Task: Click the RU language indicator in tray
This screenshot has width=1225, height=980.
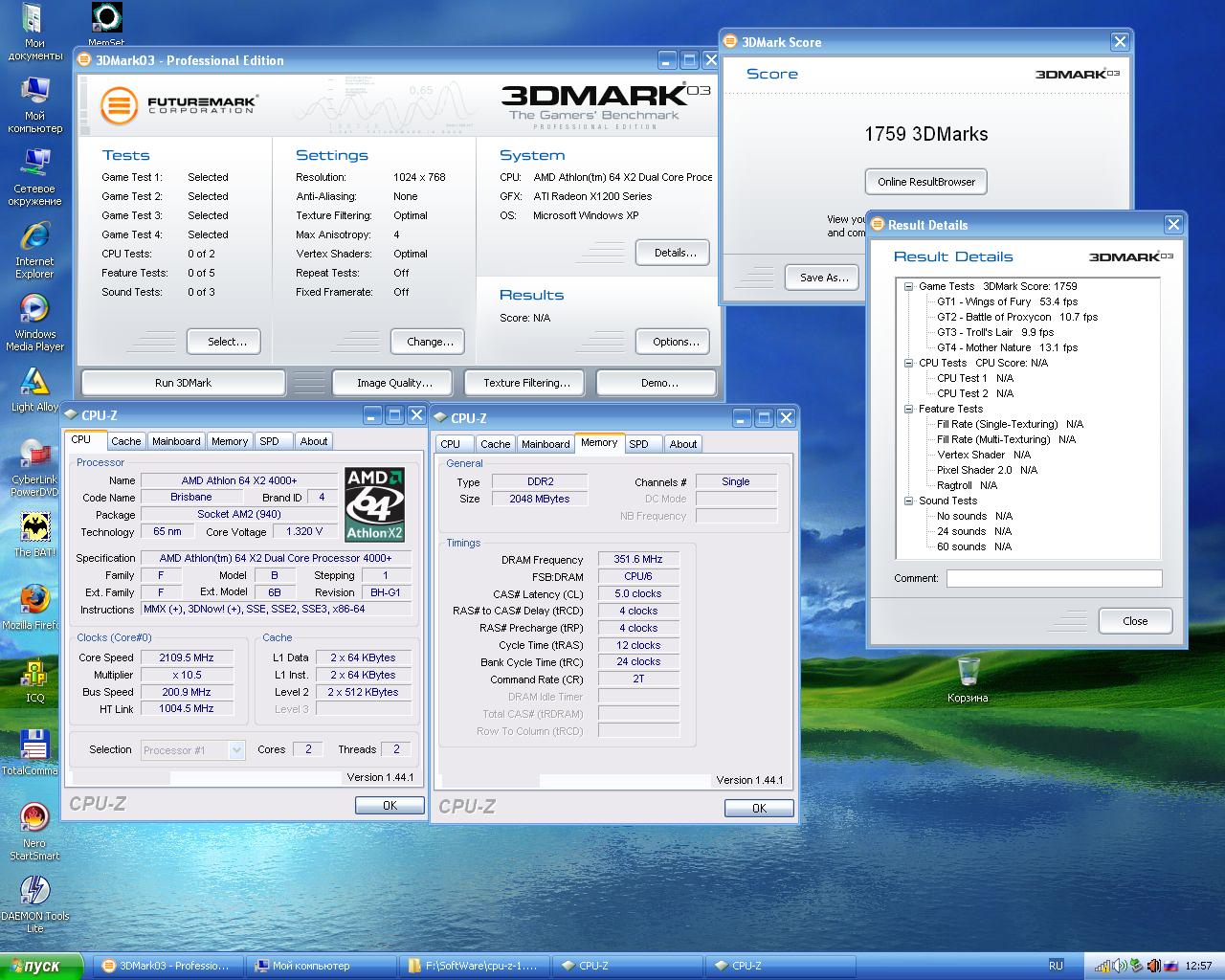Action: coord(1057,966)
